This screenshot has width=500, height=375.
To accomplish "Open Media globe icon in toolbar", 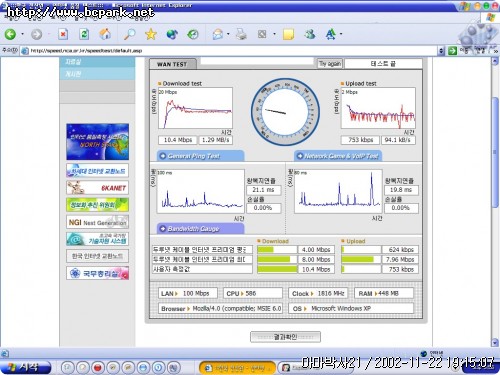I will tap(172, 34).
